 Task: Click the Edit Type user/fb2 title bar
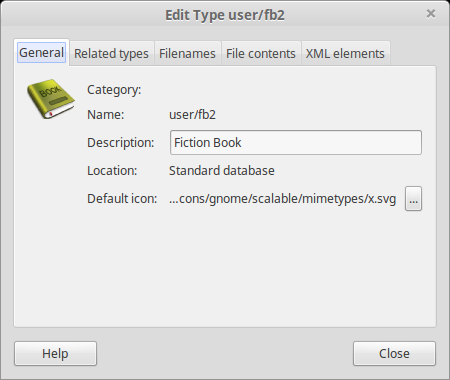point(225,15)
